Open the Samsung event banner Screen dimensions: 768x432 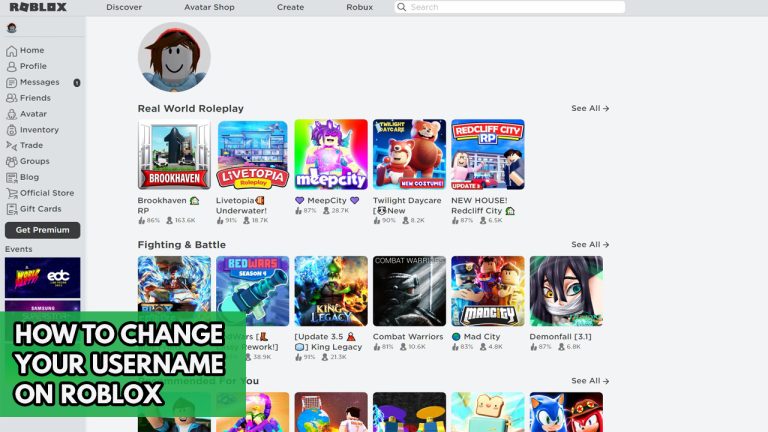click(43, 306)
